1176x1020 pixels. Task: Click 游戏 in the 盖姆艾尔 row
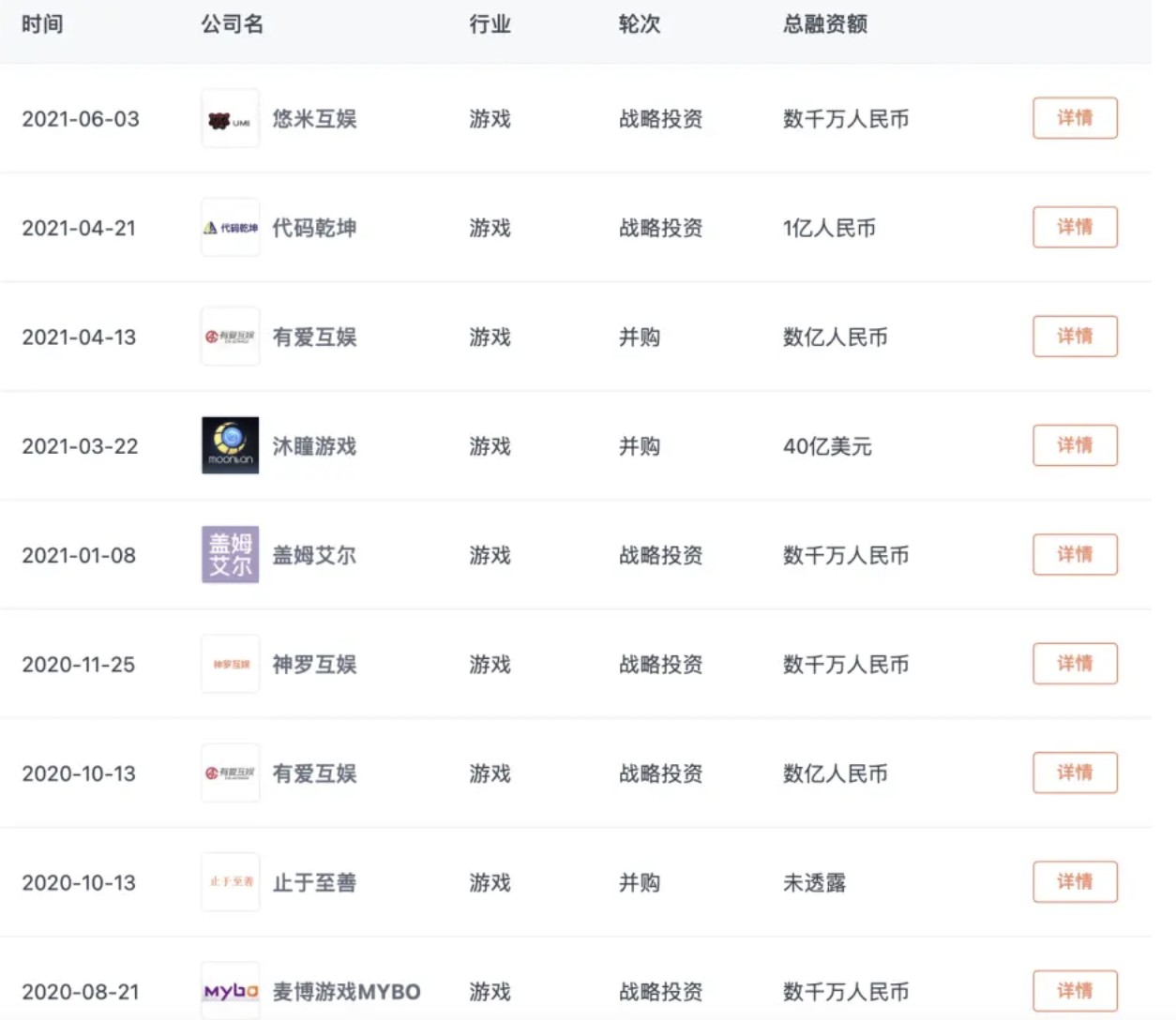point(490,555)
